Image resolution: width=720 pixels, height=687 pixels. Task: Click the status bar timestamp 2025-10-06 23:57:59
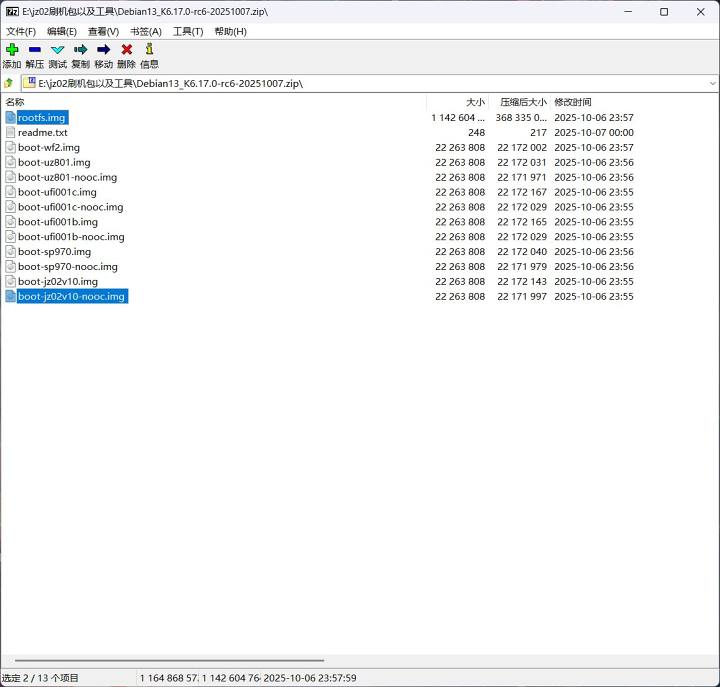point(310,678)
